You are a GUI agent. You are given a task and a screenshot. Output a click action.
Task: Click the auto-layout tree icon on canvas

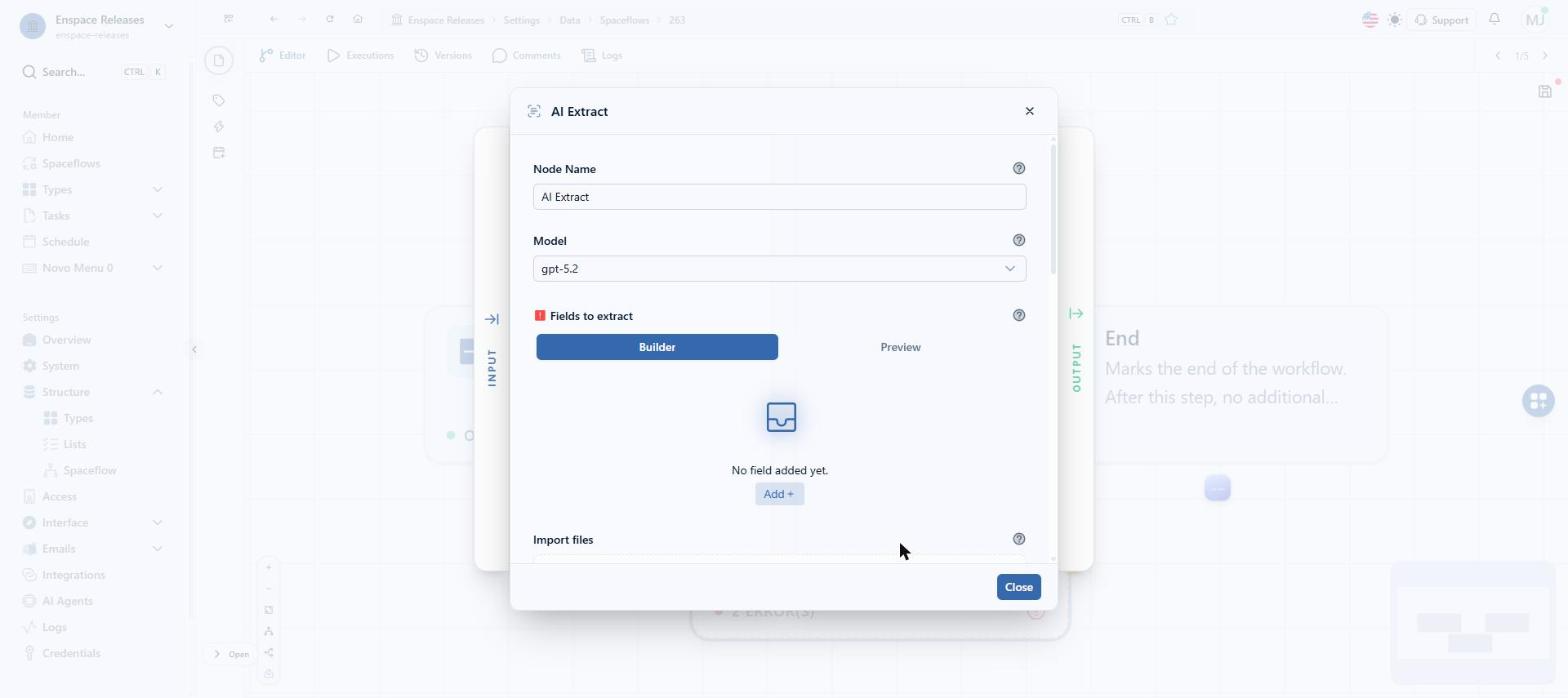click(268, 632)
